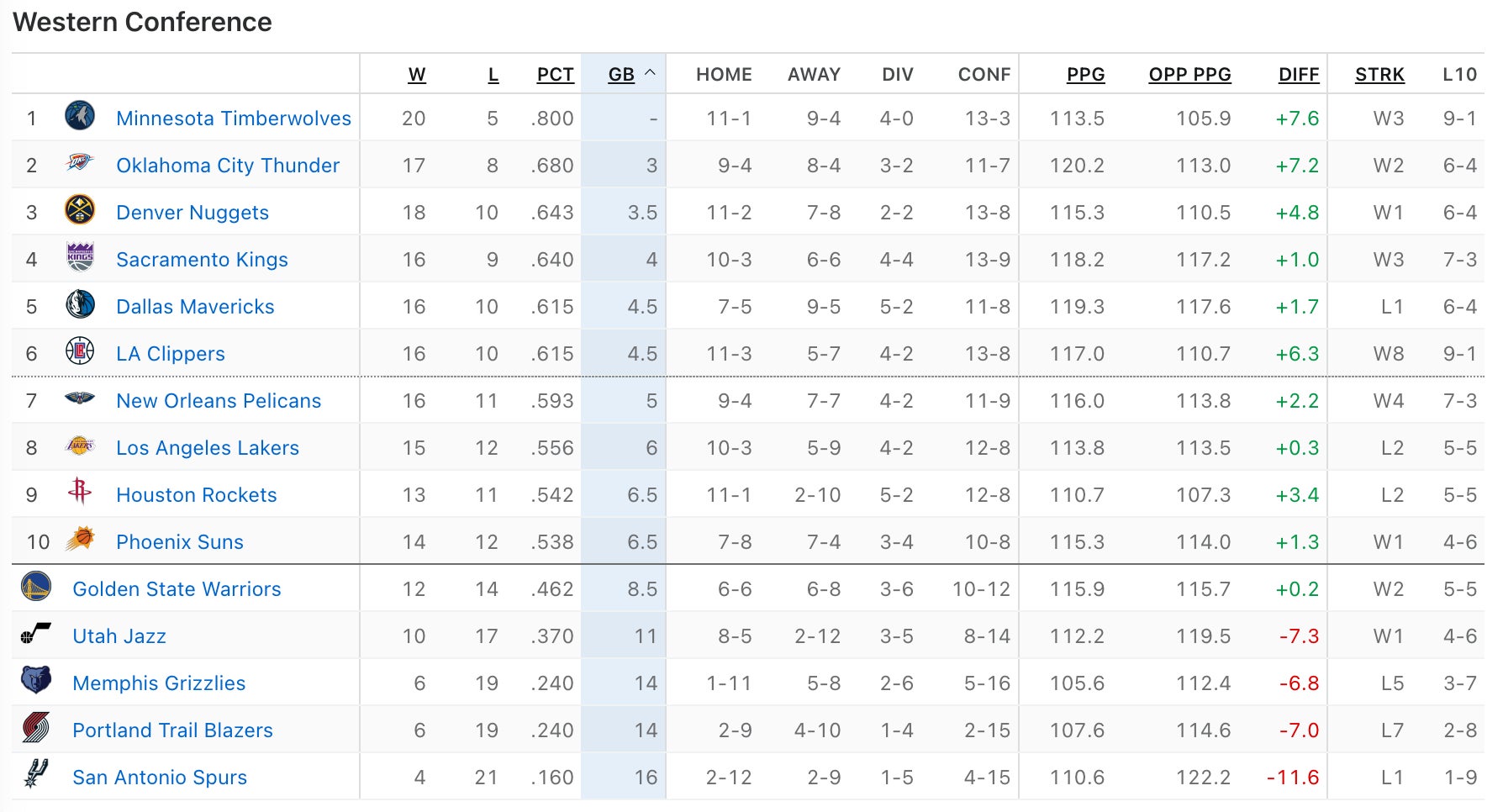Click the Minnesota Timberwolves team logo
Screen dimensions: 1503x812
tap(80, 116)
